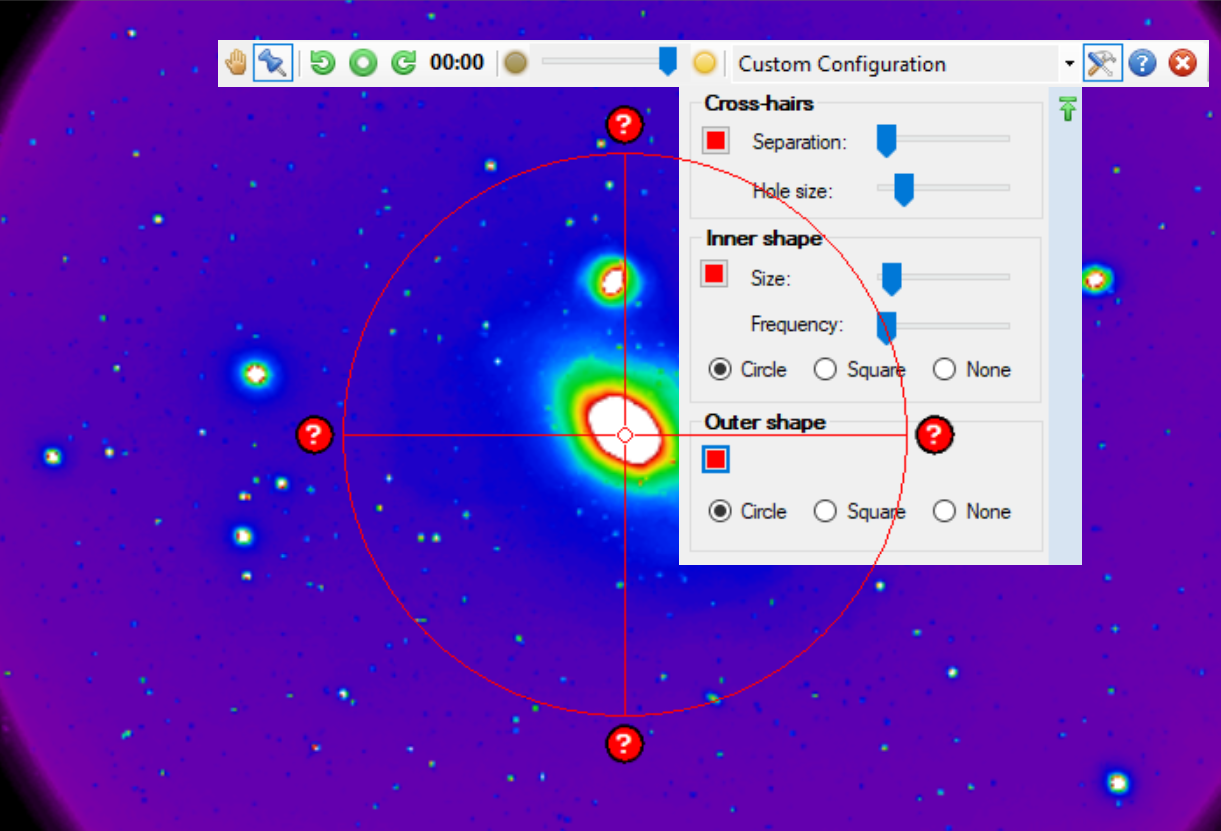
Task: Collapse the panel with the green arrow
Action: (x=1068, y=108)
